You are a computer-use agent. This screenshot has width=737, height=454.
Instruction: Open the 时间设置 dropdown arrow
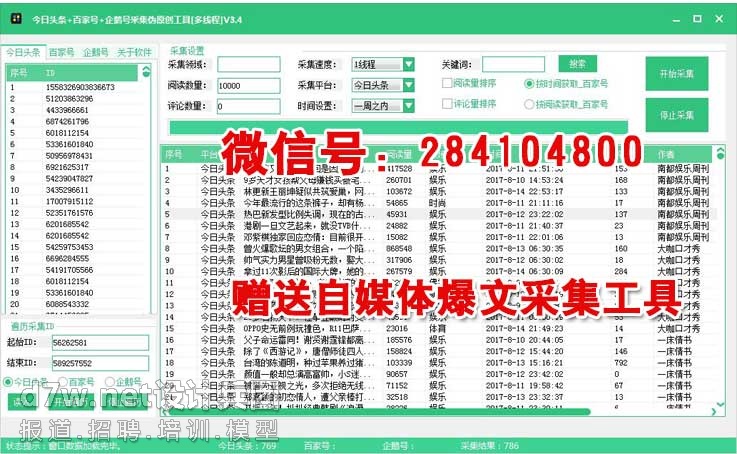(x=408, y=106)
